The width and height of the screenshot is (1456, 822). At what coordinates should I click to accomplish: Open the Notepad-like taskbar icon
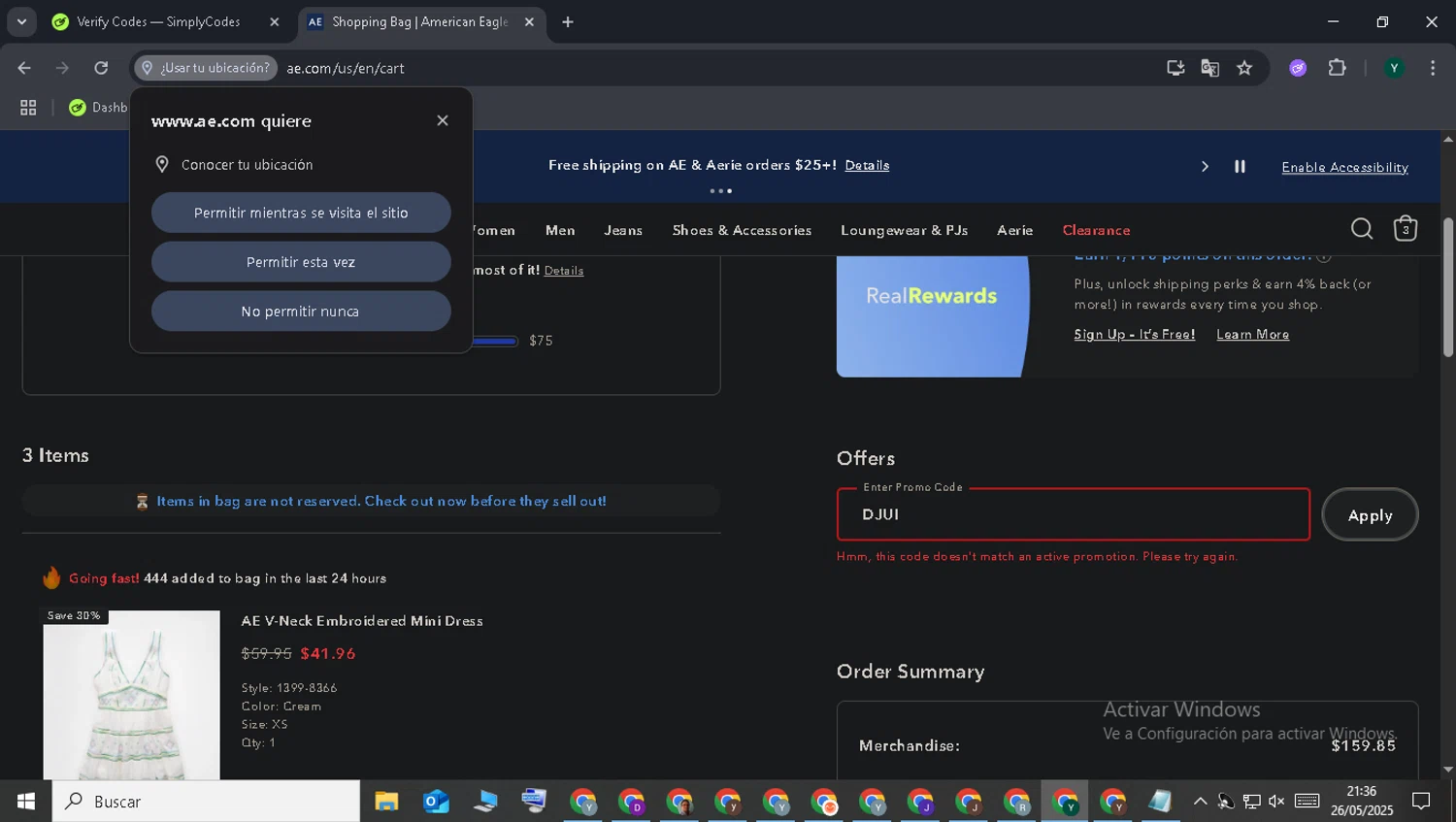(x=1160, y=802)
